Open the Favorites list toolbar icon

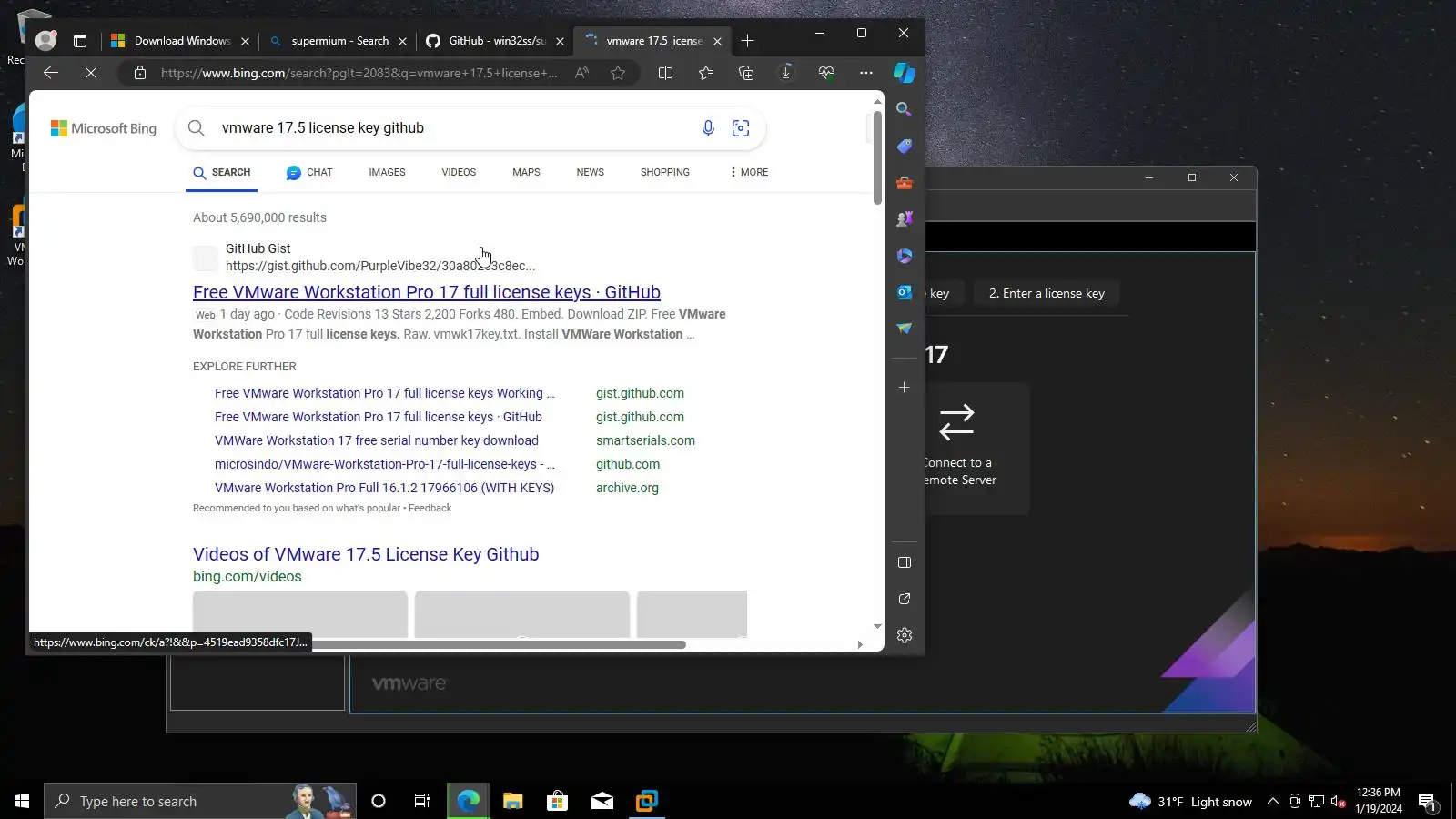706,73
